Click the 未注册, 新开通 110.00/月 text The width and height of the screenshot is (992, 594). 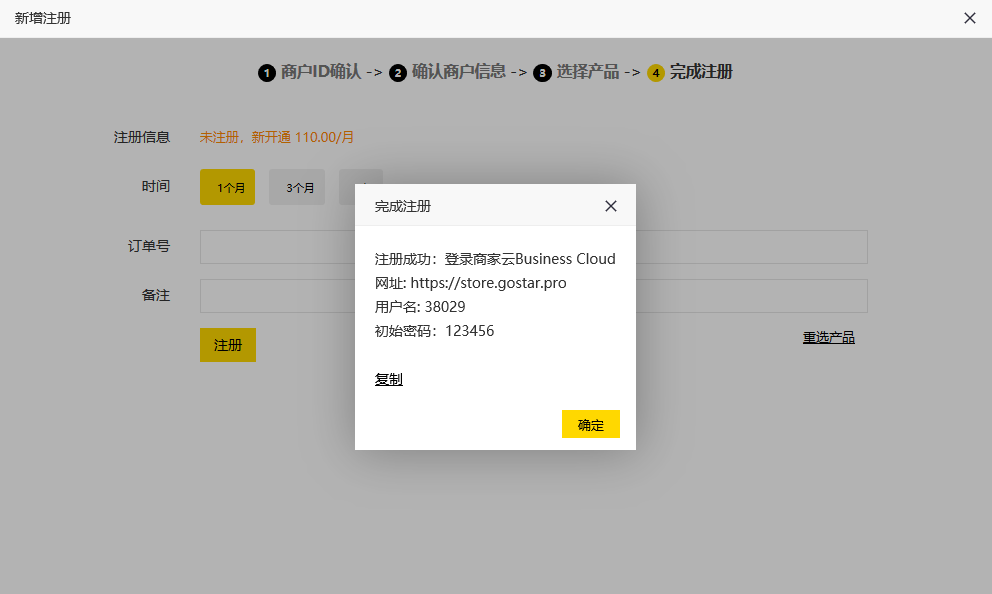coord(276,137)
